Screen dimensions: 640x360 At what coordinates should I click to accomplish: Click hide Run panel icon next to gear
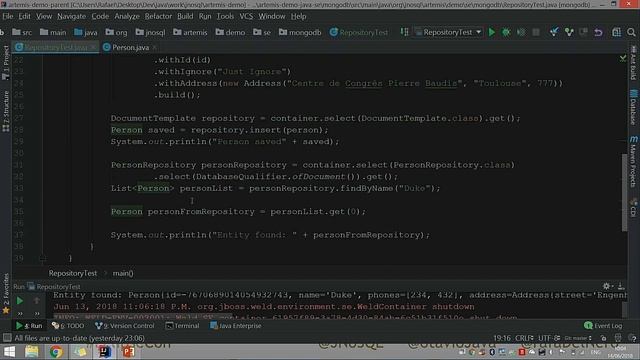(621, 286)
